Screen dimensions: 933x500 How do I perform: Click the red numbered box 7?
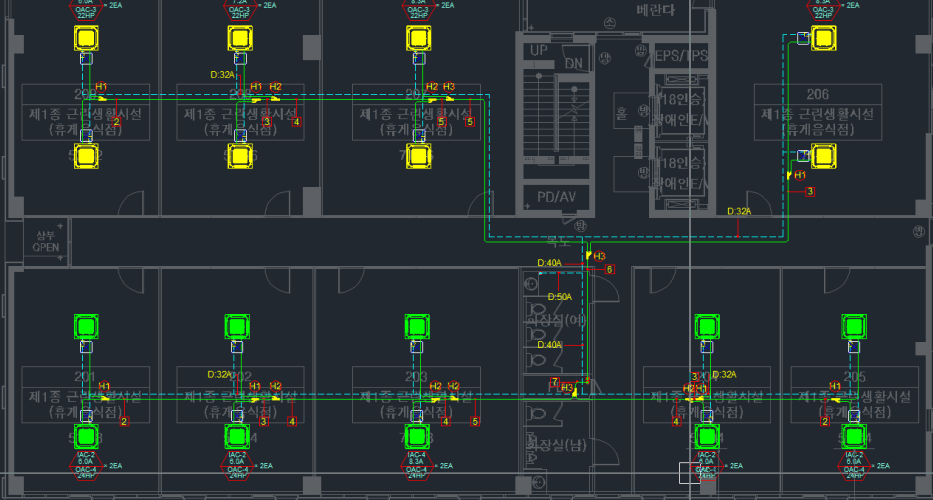[553, 382]
